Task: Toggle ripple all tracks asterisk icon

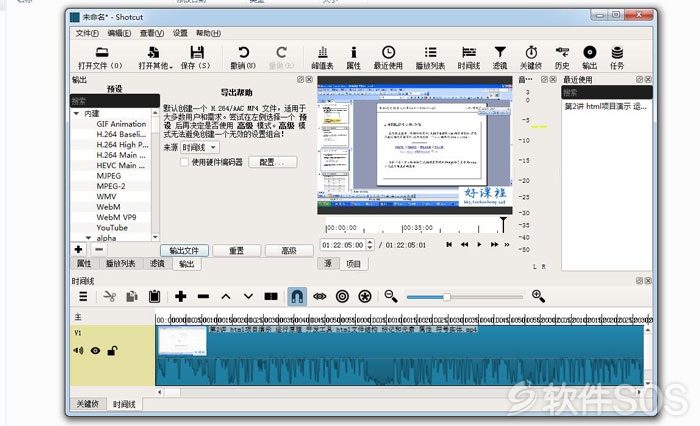Action: pos(365,297)
